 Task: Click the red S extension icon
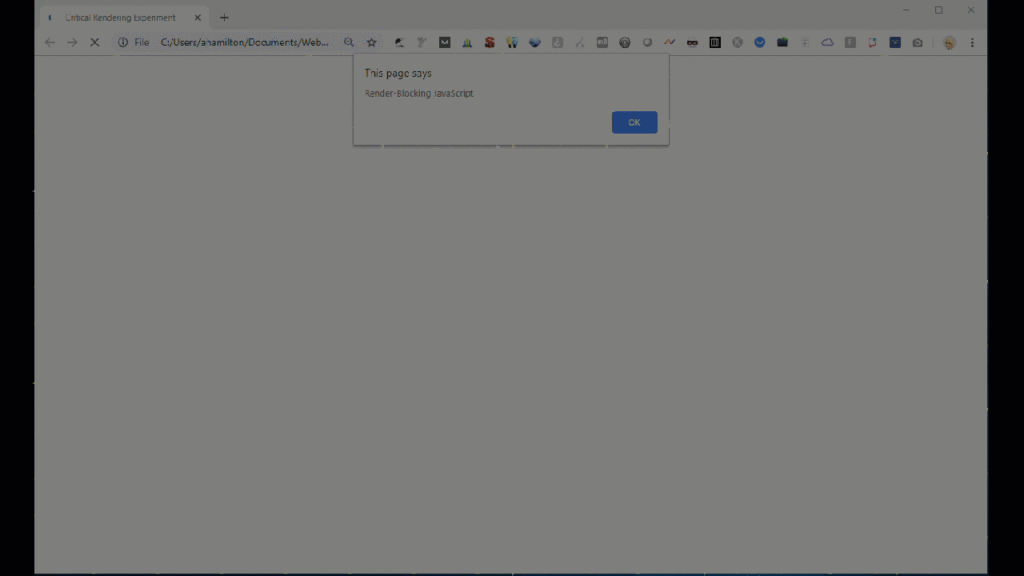(x=489, y=43)
